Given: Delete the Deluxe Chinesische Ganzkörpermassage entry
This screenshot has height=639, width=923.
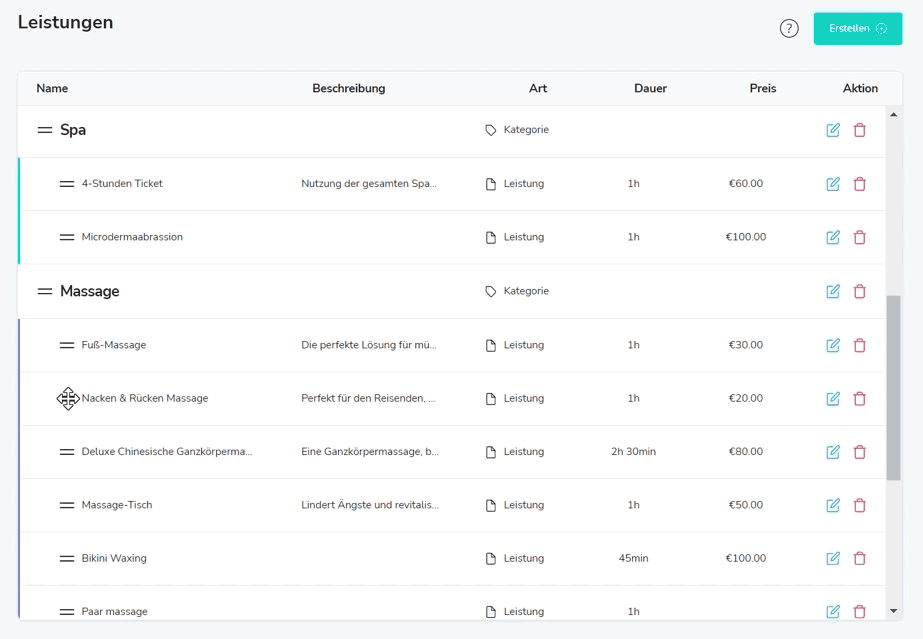Looking at the screenshot, I should coord(859,452).
